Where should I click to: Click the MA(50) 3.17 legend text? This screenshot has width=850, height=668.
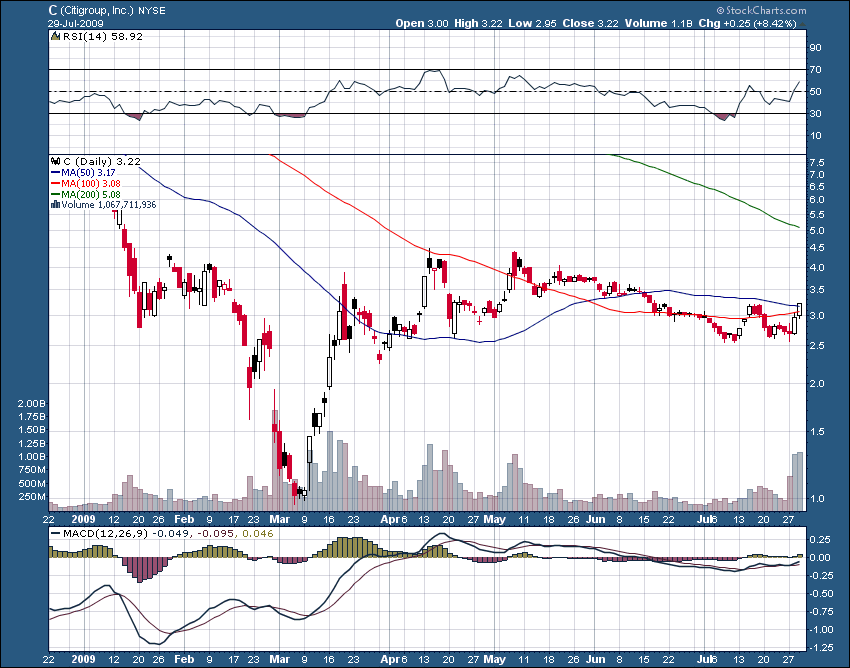point(88,172)
